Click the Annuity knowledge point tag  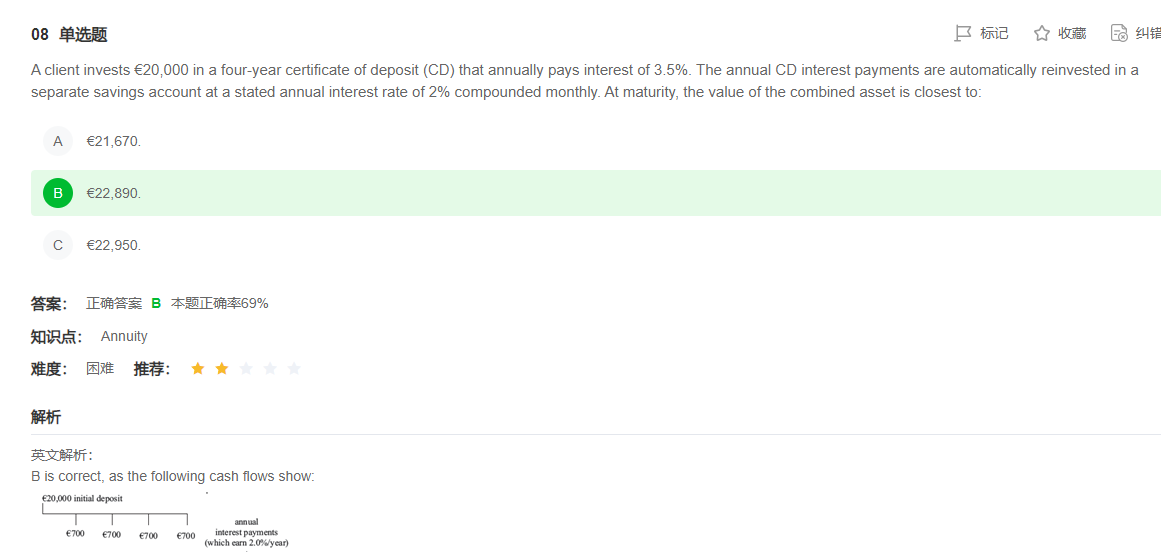tap(124, 337)
